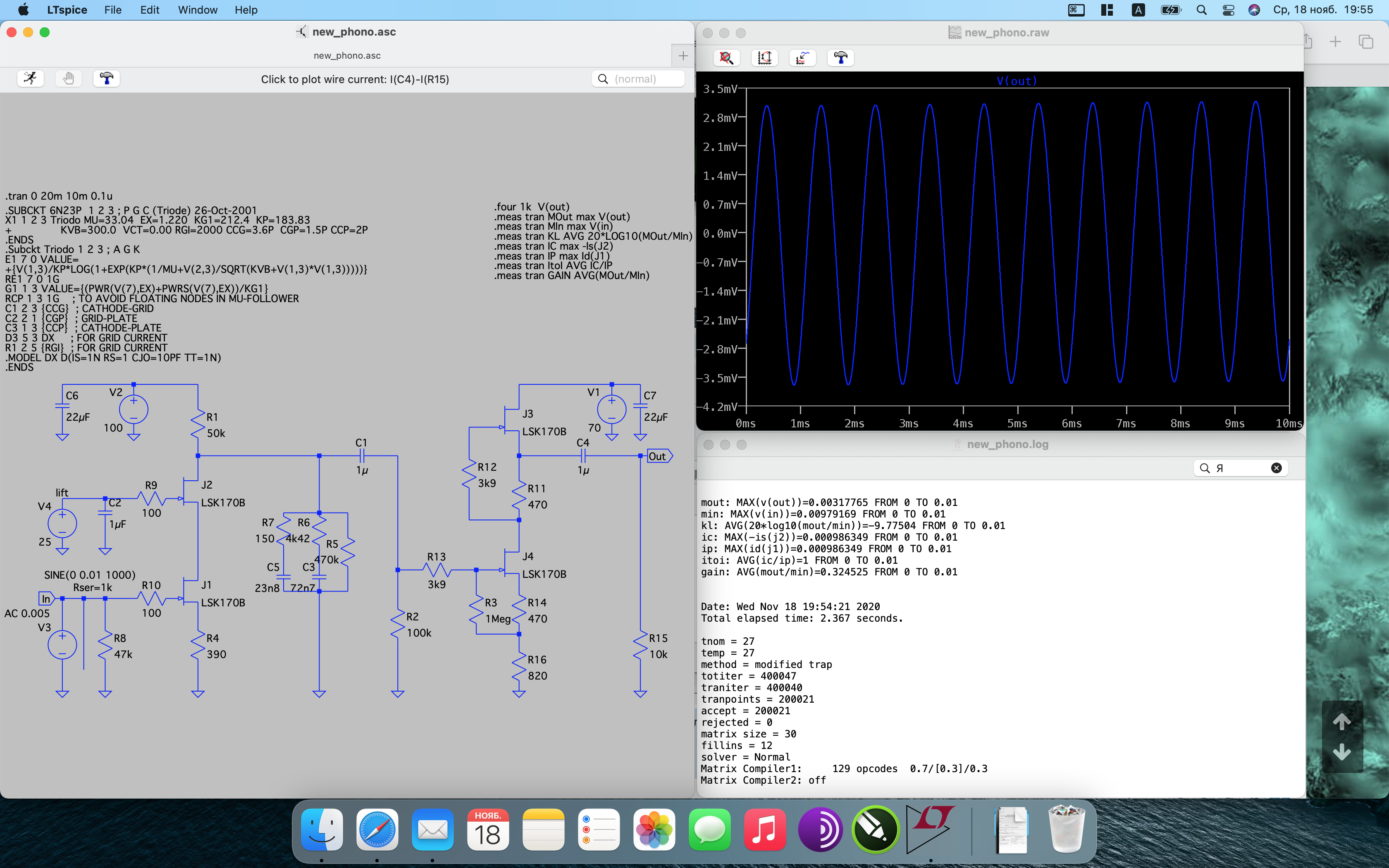Click the input source letter A indicator
This screenshot has height=868, width=1389.
tap(1138, 10)
